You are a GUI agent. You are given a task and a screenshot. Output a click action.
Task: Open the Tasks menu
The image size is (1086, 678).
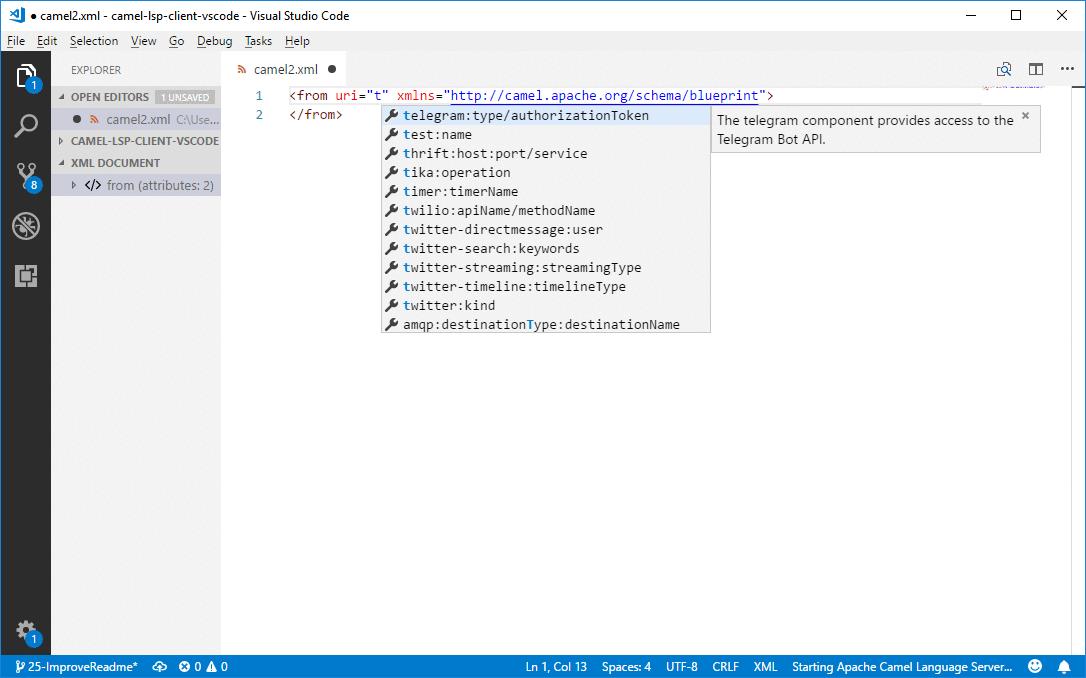click(x=258, y=41)
